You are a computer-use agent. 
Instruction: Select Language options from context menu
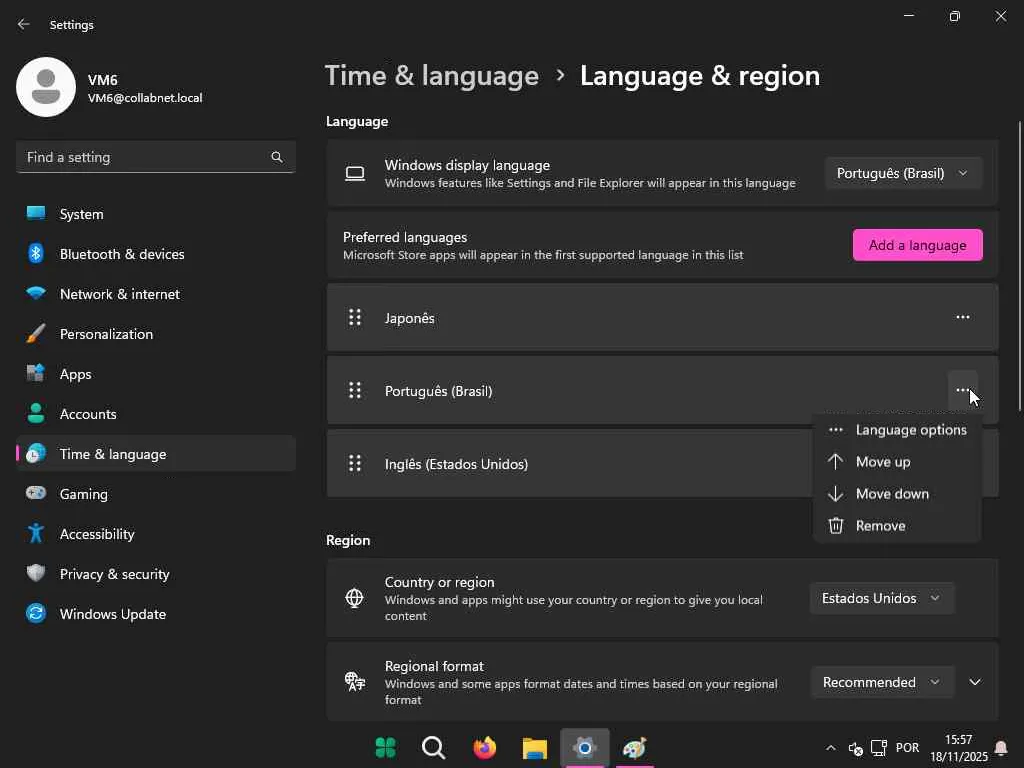tap(910, 430)
